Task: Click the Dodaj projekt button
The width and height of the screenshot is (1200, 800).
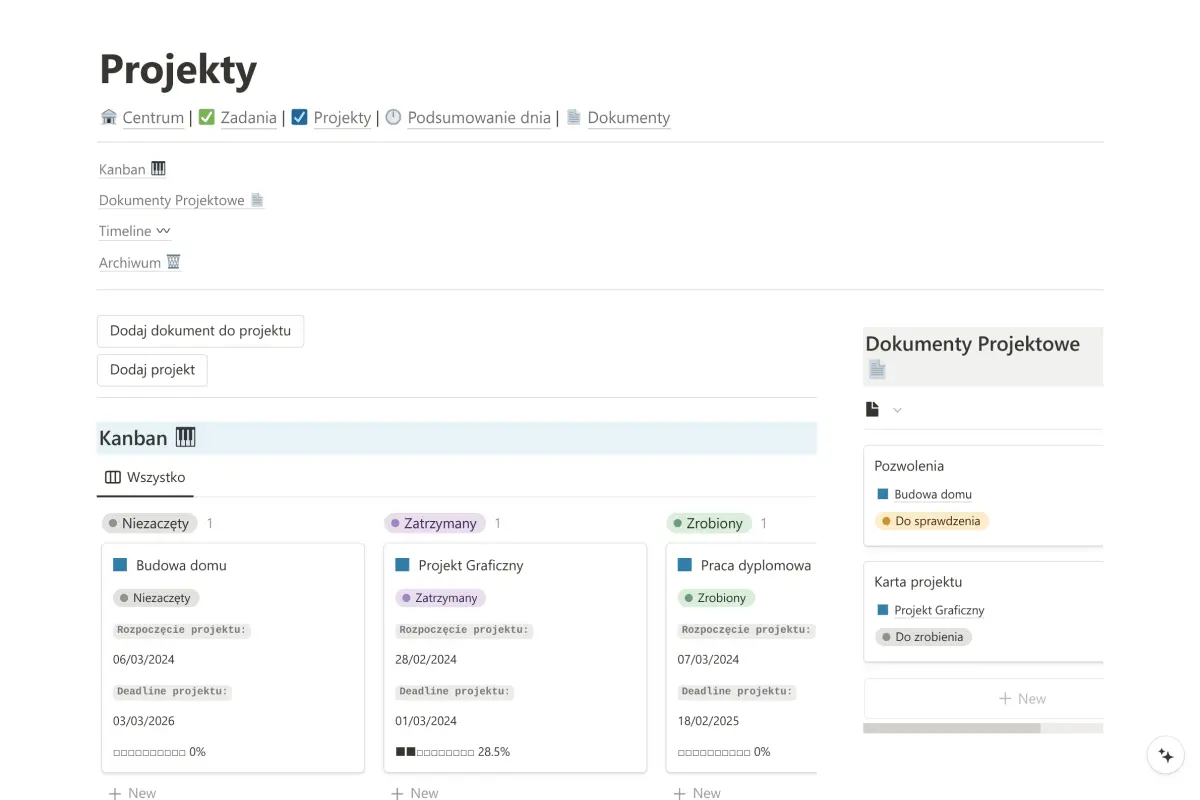Action: click(x=152, y=369)
